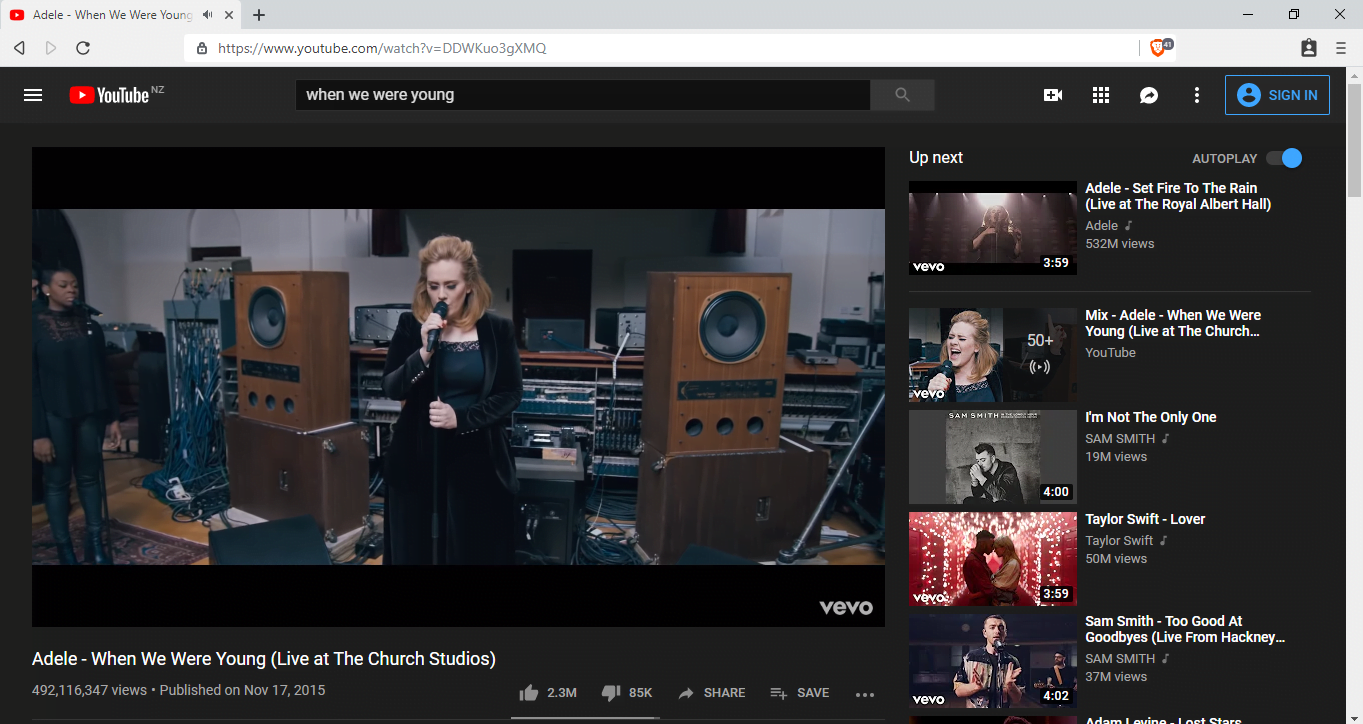
Task: Open a new browser tab
Action: [x=259, y=15]
